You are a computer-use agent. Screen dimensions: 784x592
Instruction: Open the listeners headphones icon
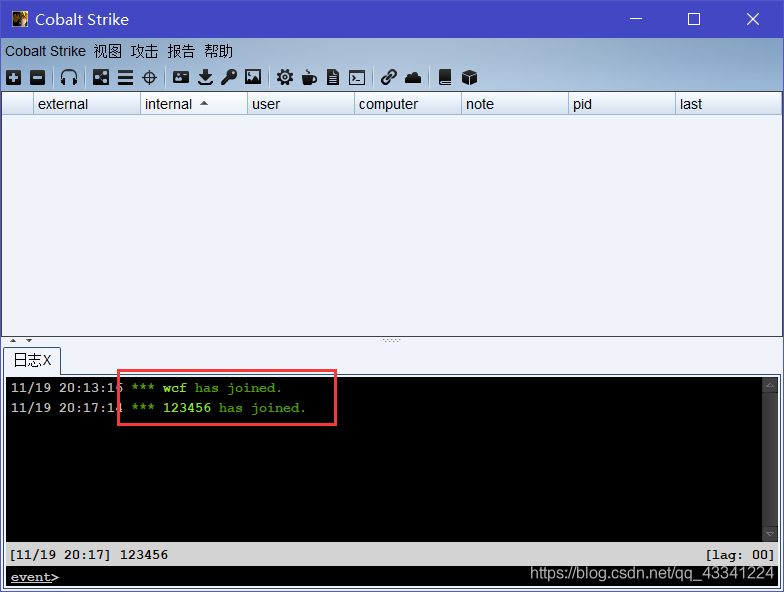(69, 78)
